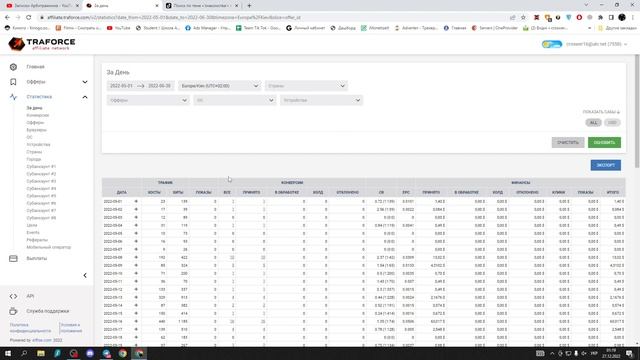Click the blue ЭКСПОРТ button
640x360 pixels.
click(x=605, y=165)
